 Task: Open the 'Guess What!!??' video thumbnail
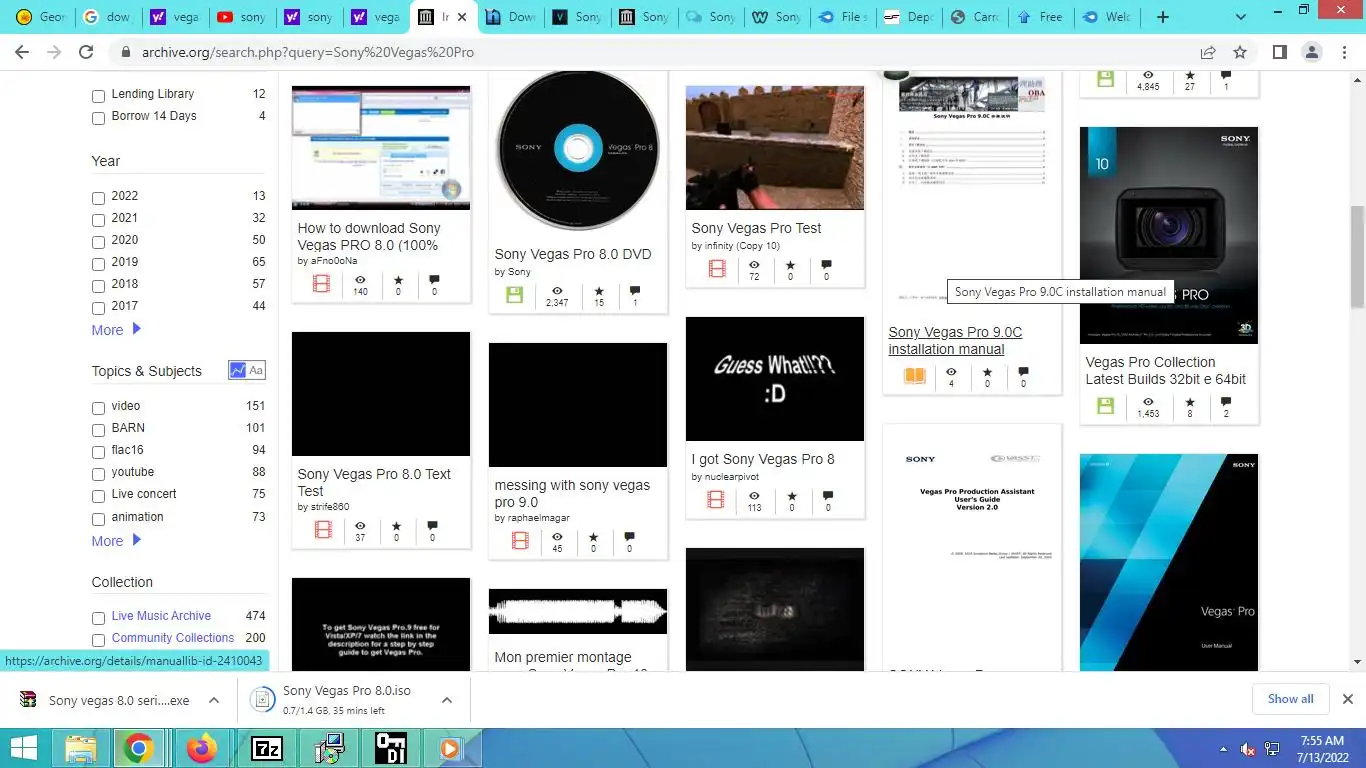tap(774, 379)
